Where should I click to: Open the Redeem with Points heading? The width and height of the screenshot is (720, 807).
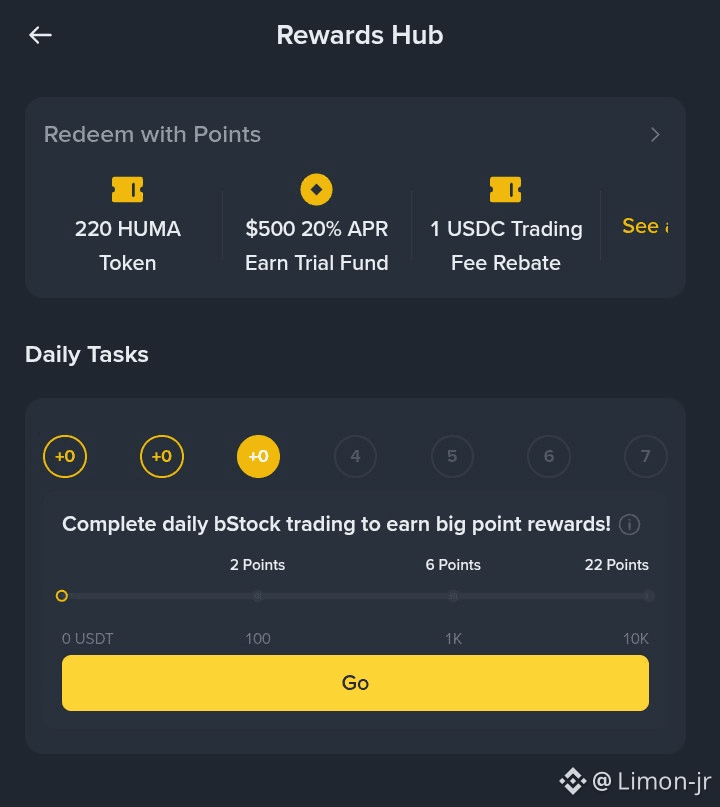coord(152,134)
